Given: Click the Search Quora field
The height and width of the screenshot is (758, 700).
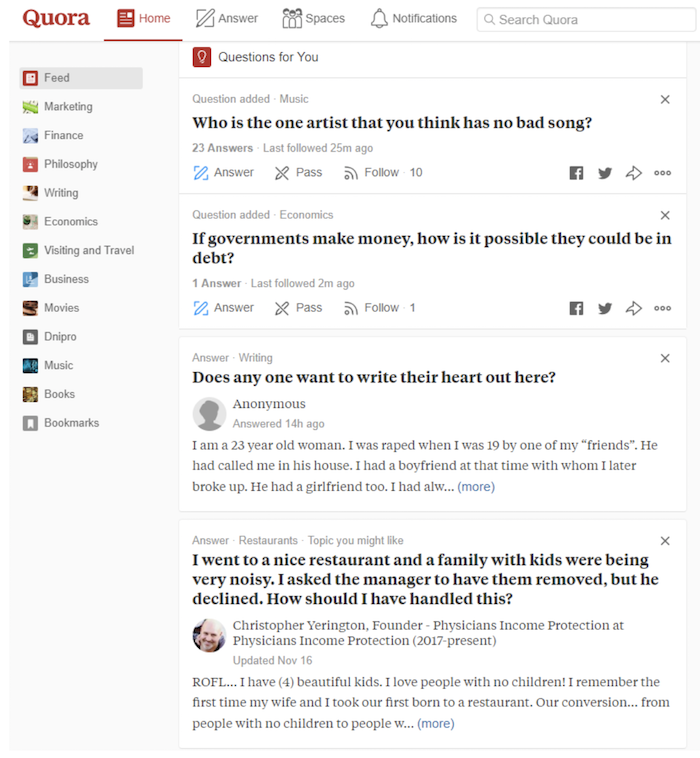Looking at the screenshot, I should (x=586, y=20).
